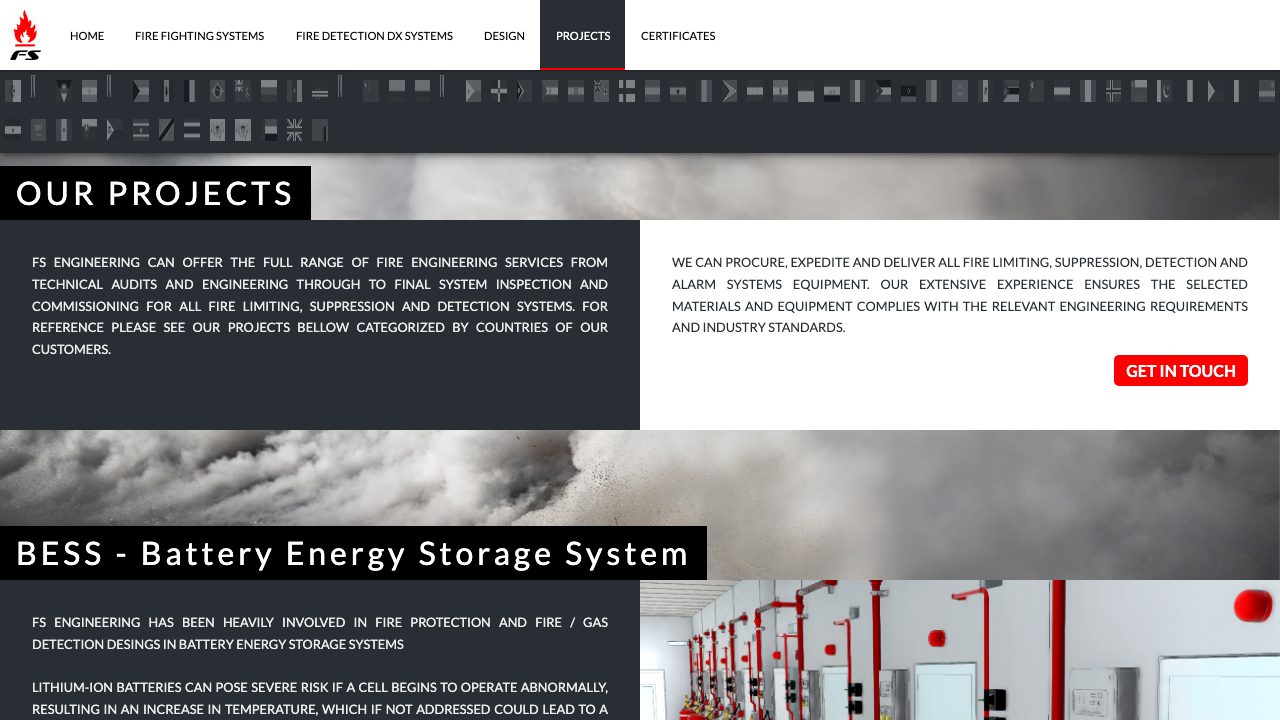
Task: Open the BESS fire suppression room image
Action: point(960,650)
